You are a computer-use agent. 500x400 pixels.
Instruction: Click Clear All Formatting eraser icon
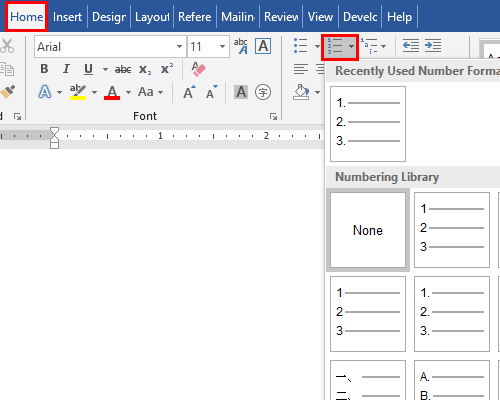pyautogui.click(x=198, y=69)
